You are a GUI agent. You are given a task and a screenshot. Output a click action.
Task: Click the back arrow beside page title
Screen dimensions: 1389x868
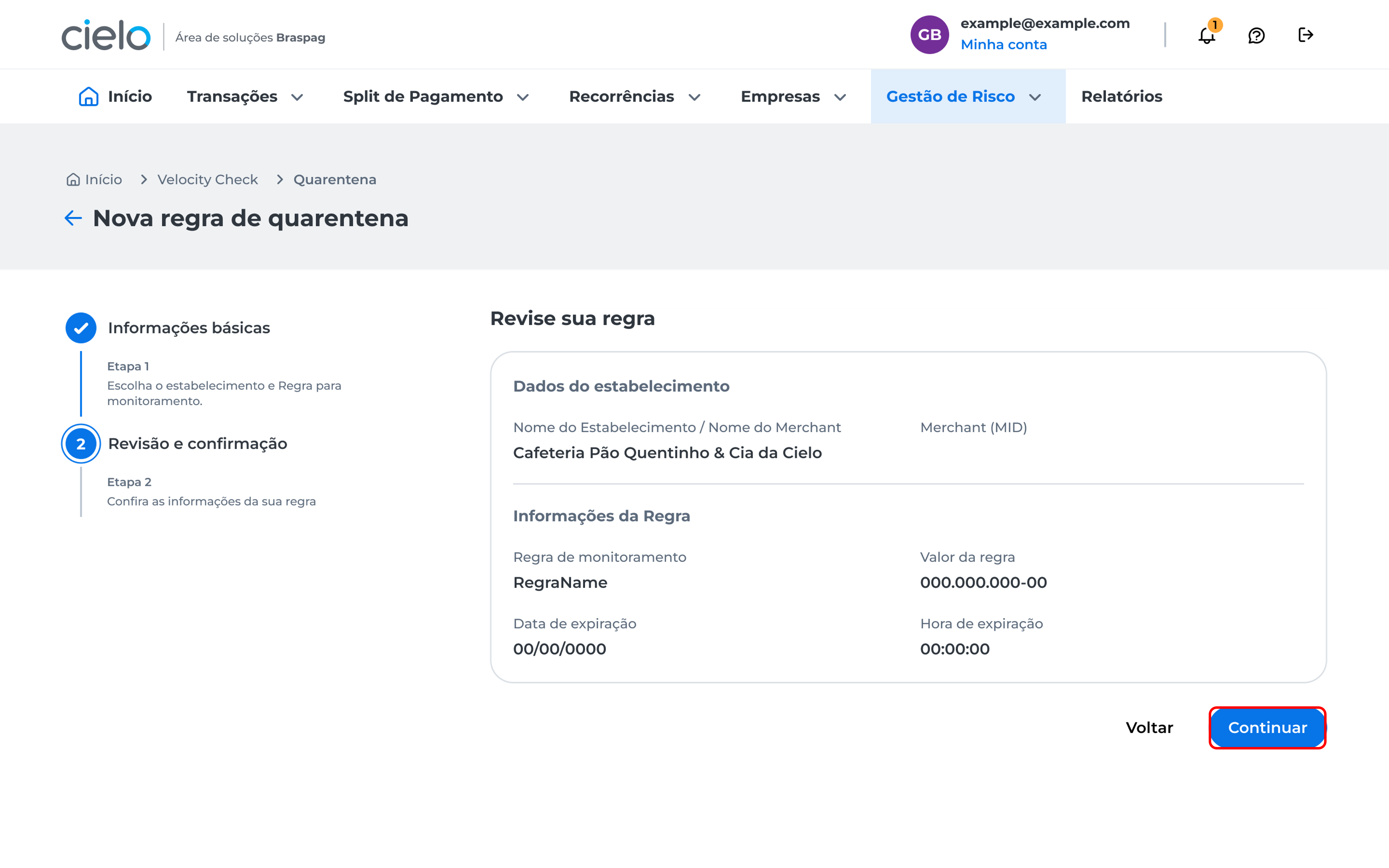click(73, 218)
